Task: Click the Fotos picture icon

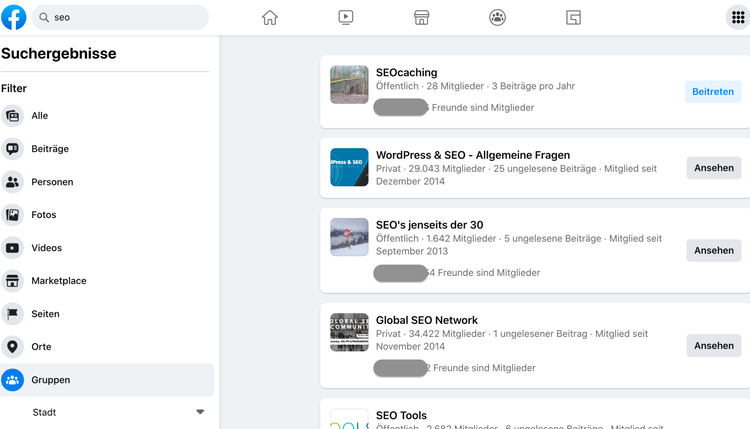Action: point(12,215)
